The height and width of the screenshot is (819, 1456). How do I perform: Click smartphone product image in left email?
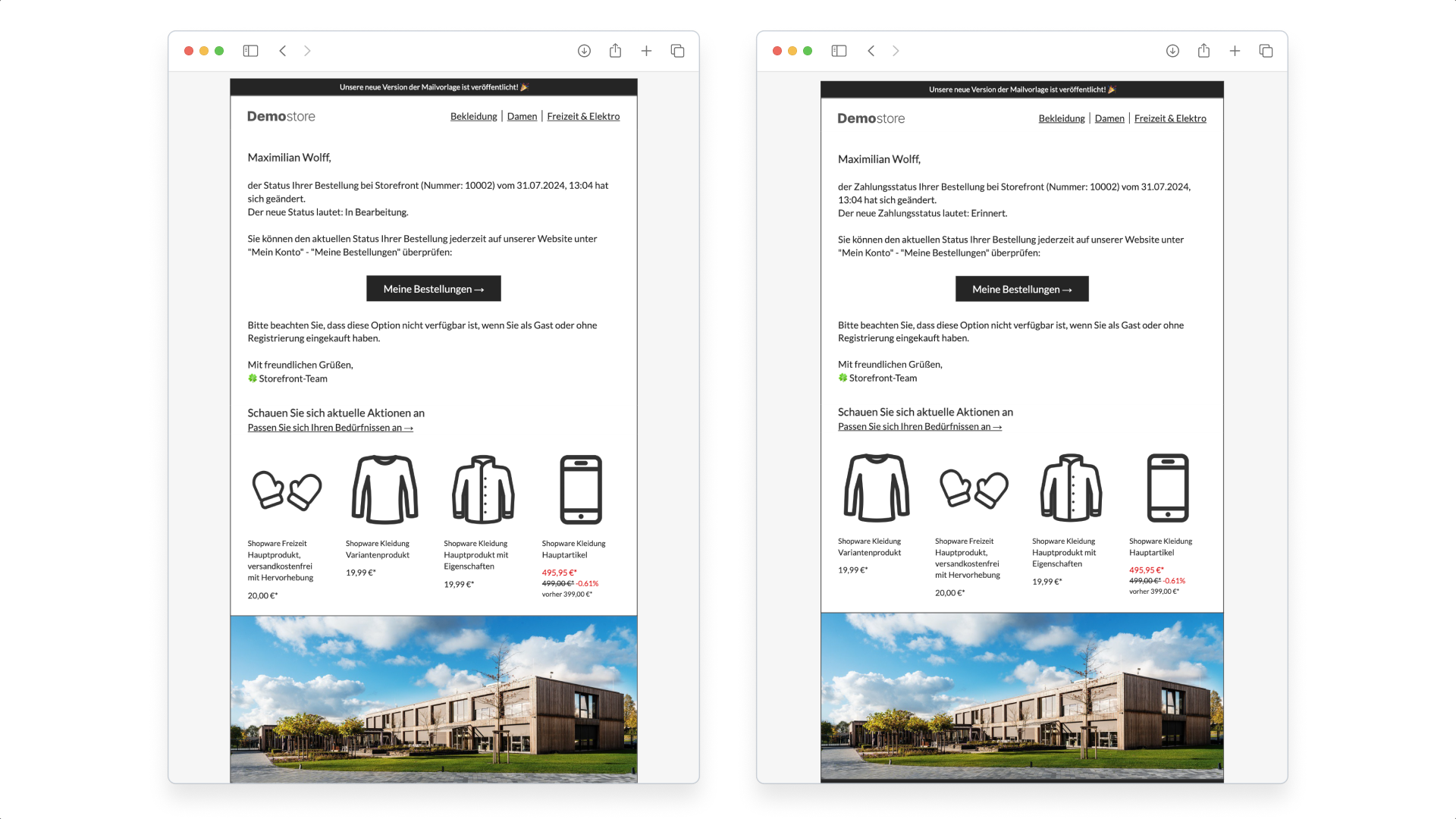(581, 490)
